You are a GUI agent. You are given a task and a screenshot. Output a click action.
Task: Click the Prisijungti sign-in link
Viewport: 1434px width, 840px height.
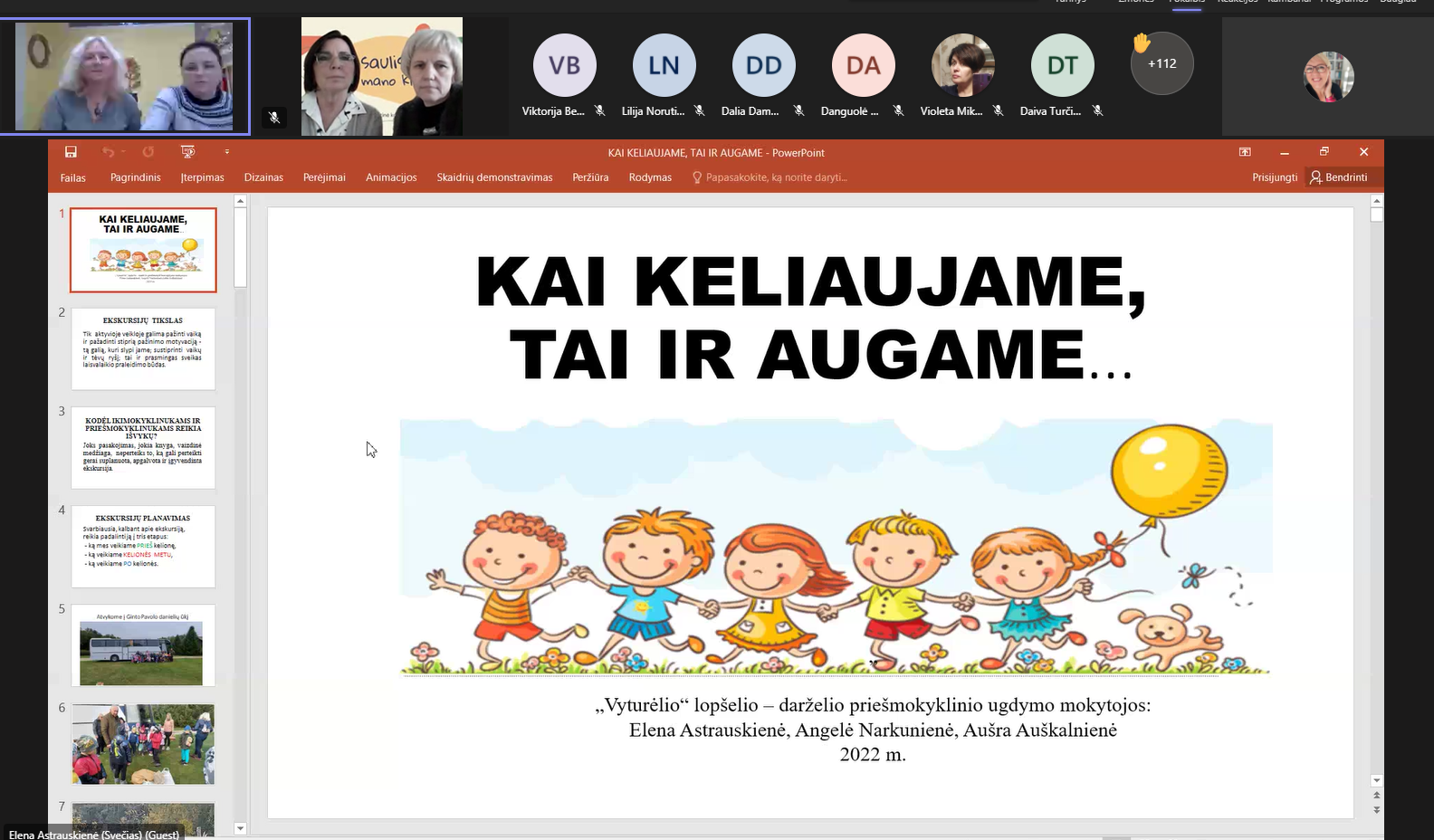click(x=1275, y=177)
